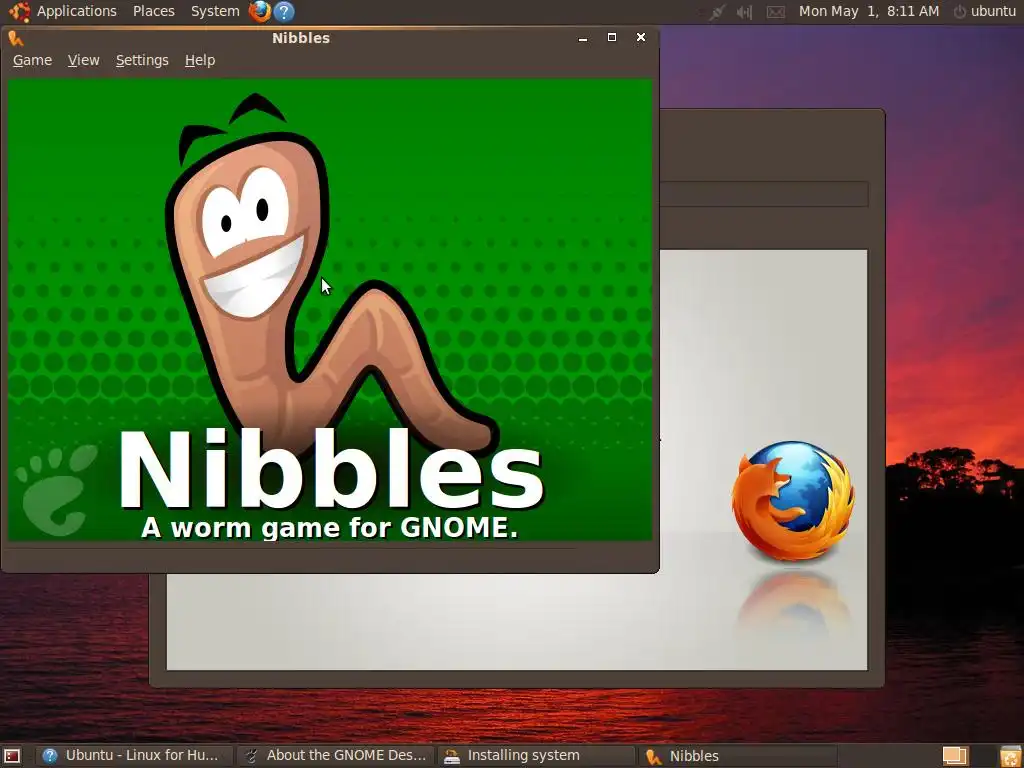Close the Nibbles window
Viewport: 1024px width, 768px height.
[x=641, y=37]
